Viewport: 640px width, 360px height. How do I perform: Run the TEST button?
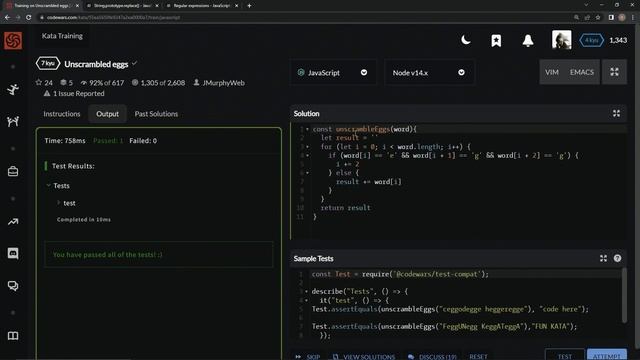point(564,355)
